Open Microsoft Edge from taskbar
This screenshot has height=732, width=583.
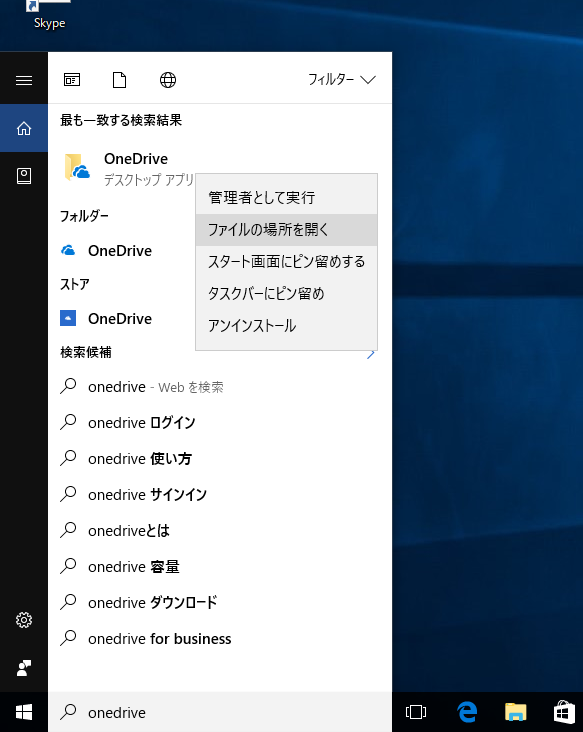point(467,712)
